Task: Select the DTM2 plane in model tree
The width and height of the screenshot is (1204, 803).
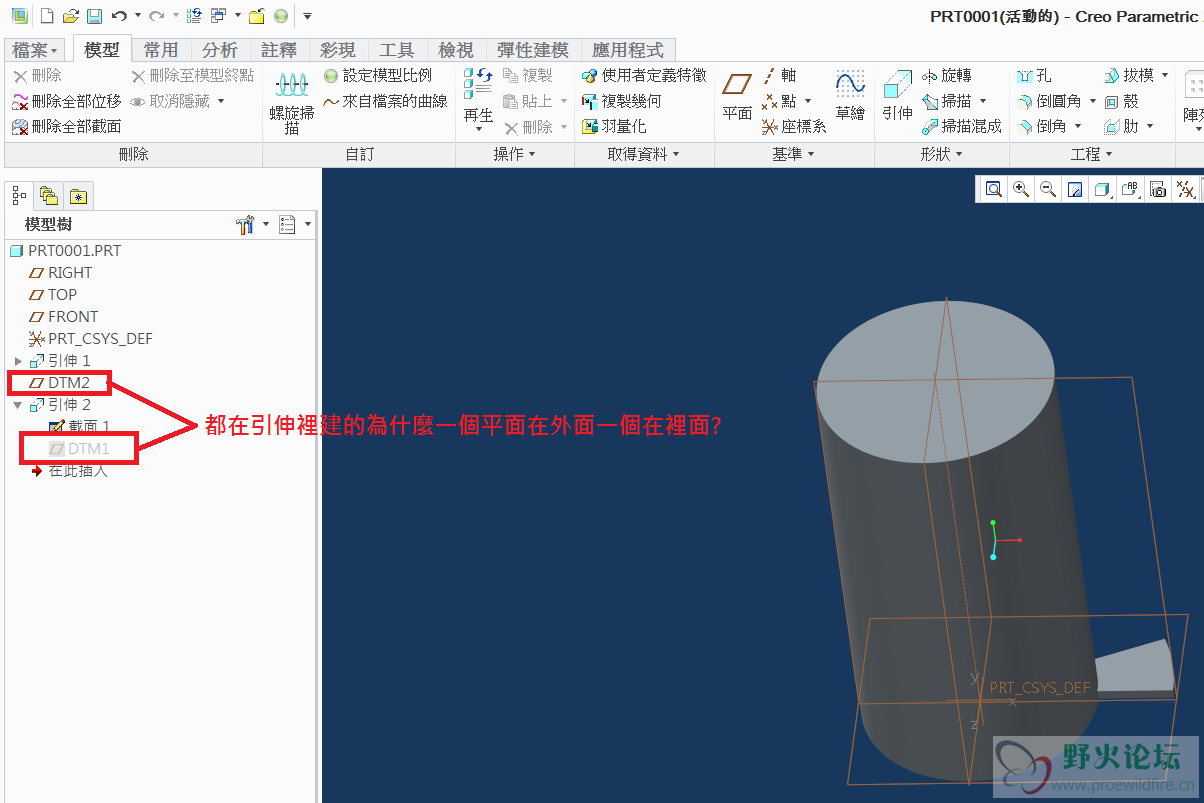Action: (60, 383)
